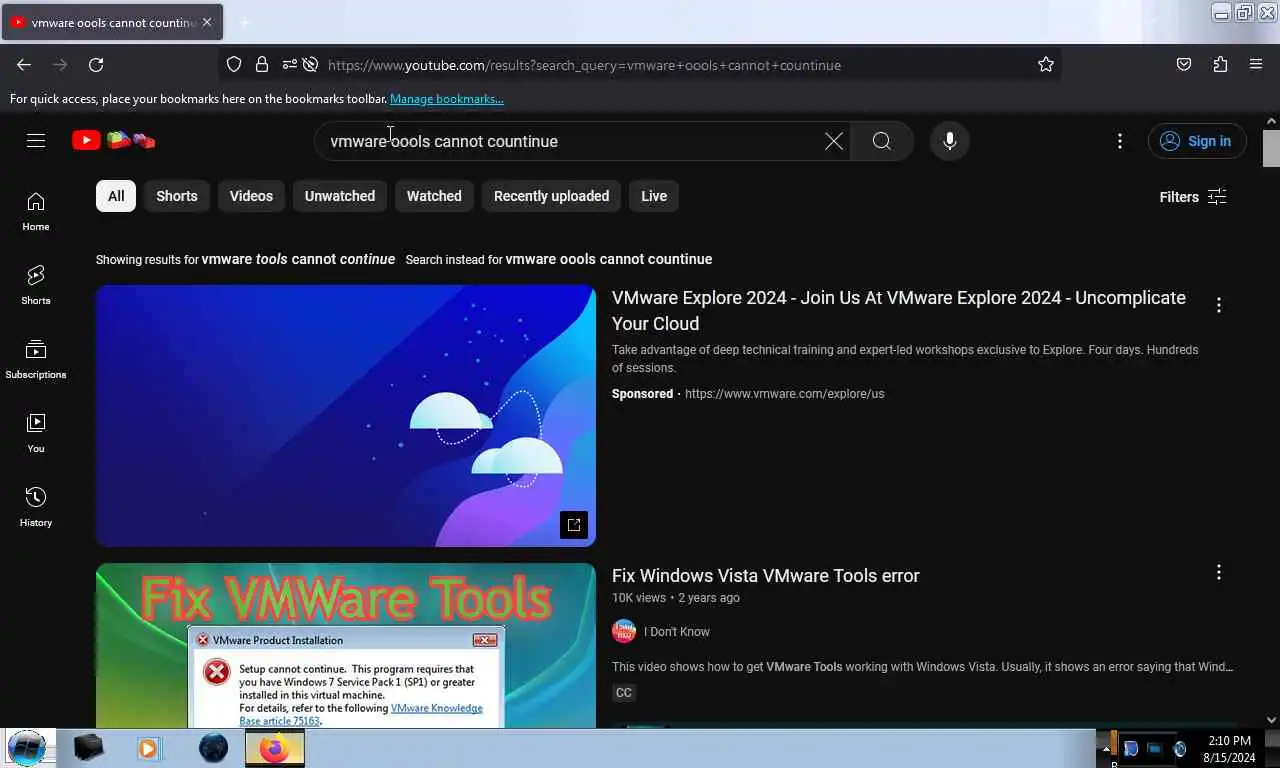Select the Shorts filter chip
Viewport: 1280px width, 768px height.
point(177,196)
